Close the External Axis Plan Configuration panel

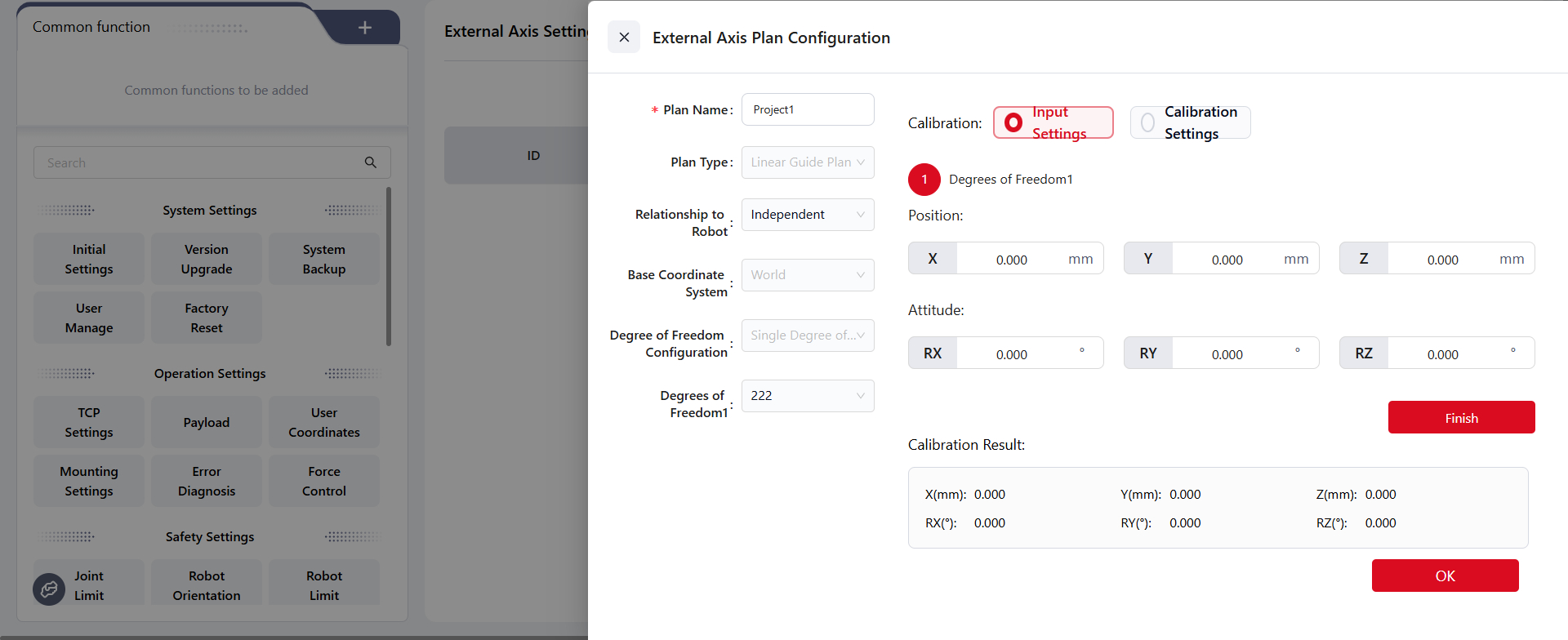tap(624, 38)
